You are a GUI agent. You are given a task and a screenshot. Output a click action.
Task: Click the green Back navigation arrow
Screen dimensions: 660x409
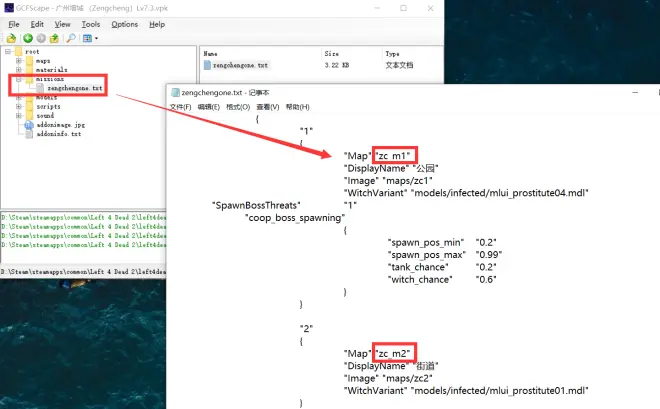pyautogui.click(x=27, y=38)
